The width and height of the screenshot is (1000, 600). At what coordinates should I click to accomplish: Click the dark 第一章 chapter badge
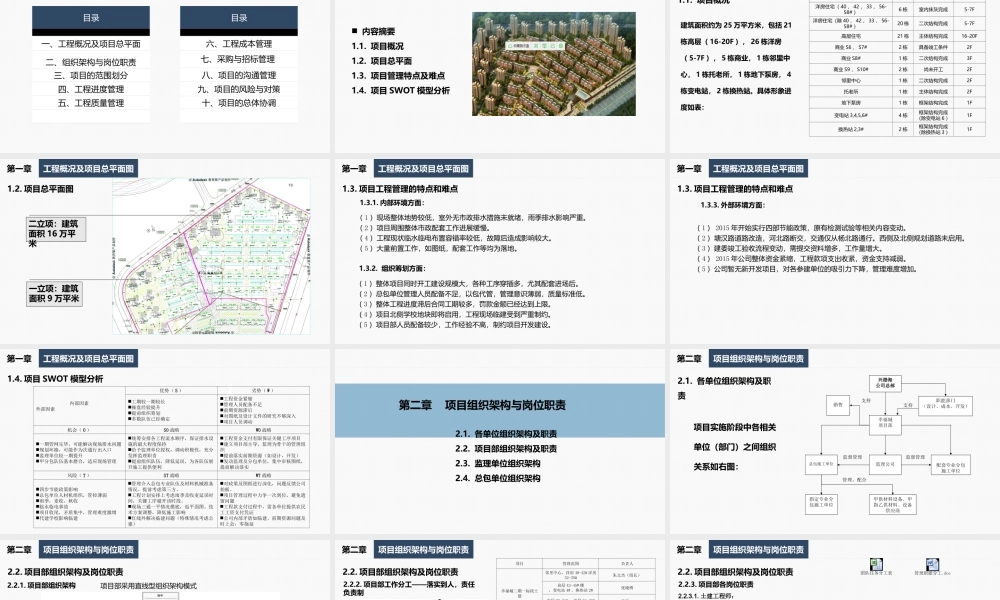[x=22, y=168]
